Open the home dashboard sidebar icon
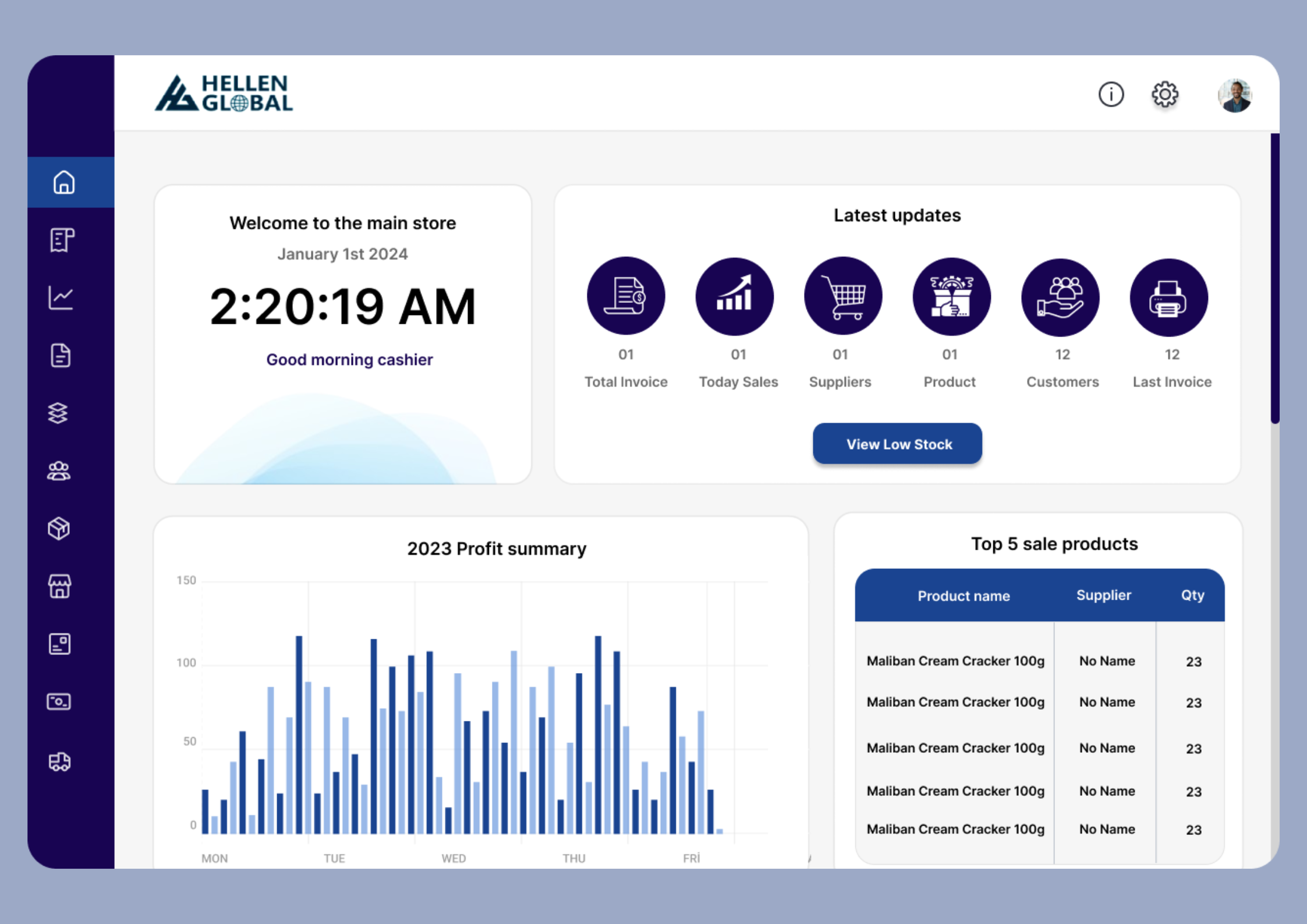The width and height of the screenshot is (1307, 924). (63, 182)
